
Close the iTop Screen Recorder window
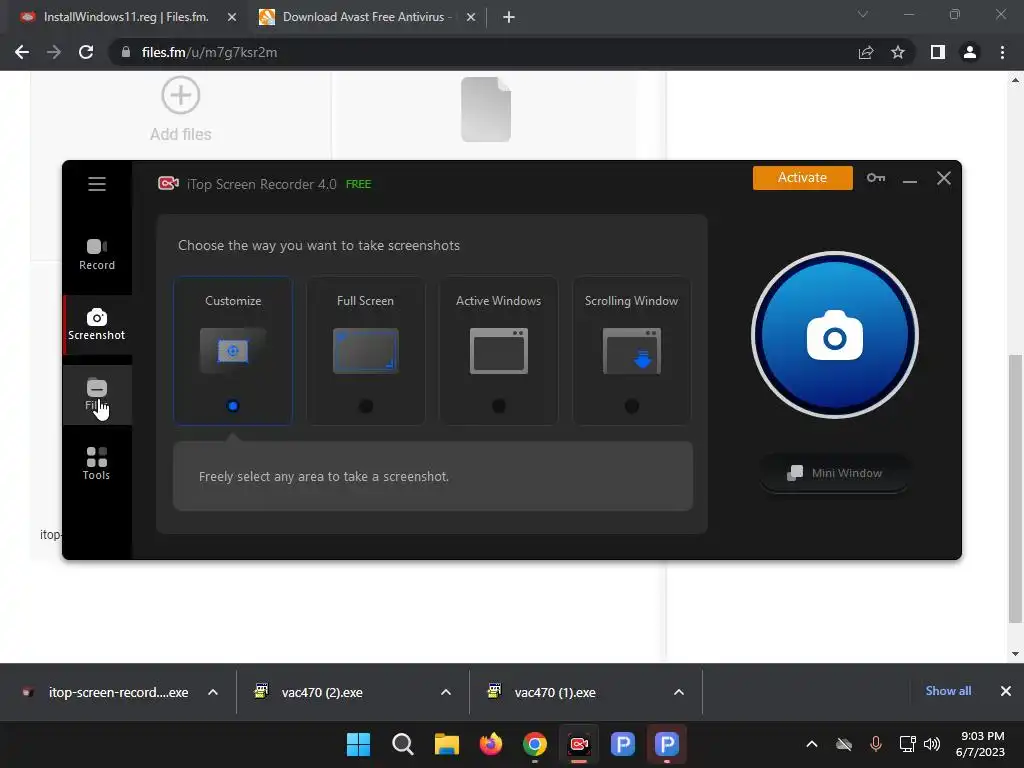944,178
